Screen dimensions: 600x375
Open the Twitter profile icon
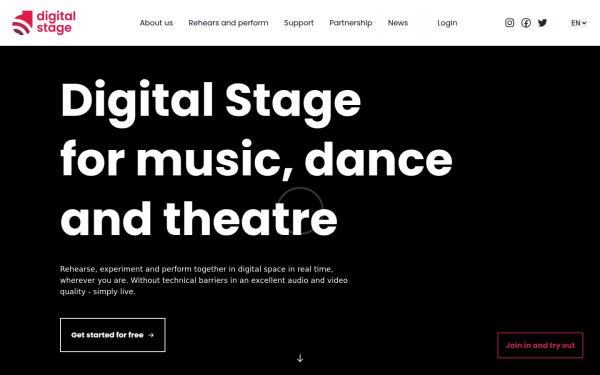[542, 23]
